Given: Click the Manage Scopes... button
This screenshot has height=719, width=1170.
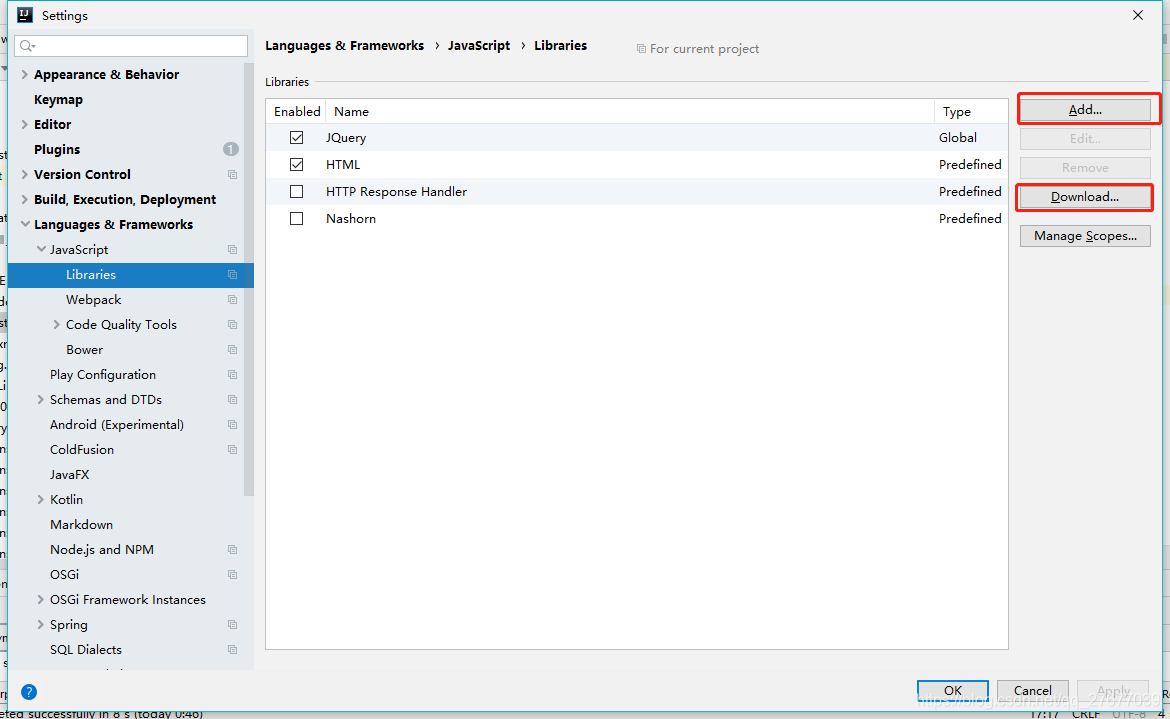Looking at the screenshot, I should coord(1085,236).
